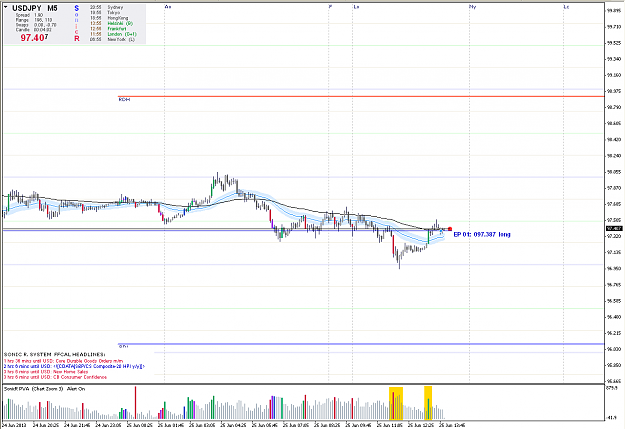Click the red R letter of the SONIC R logo

point(77,38)
